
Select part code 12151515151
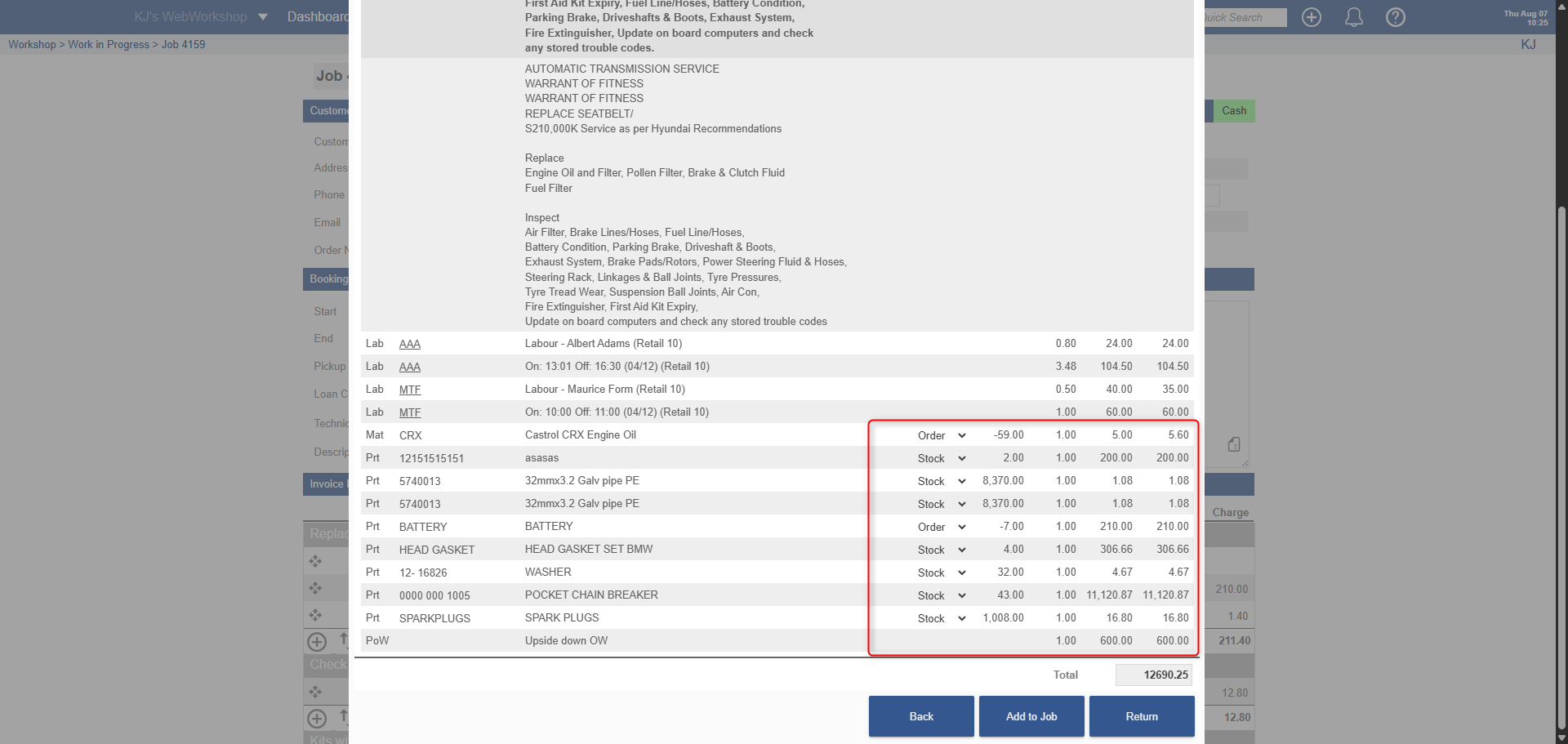coord(432,458)
